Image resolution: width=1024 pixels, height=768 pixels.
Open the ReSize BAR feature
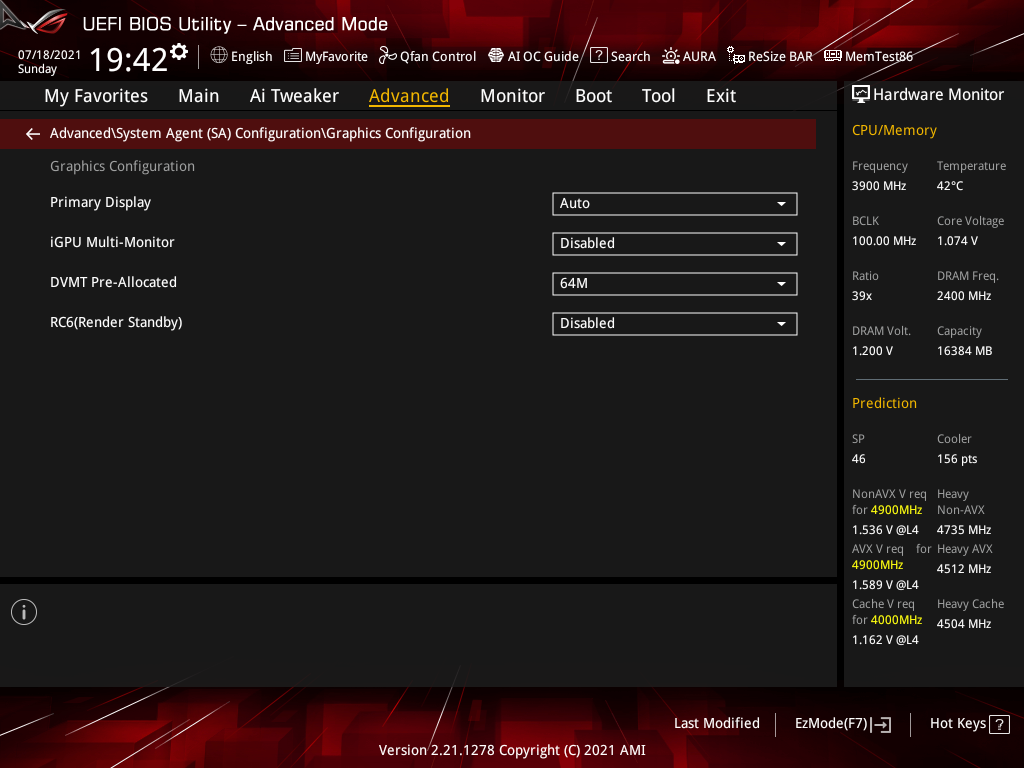769,56
